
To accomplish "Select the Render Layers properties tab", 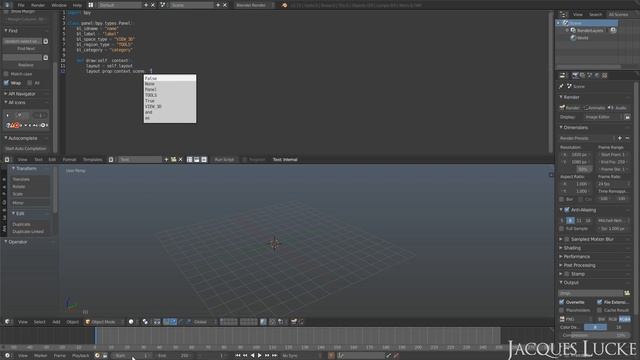I will (582, 75).
